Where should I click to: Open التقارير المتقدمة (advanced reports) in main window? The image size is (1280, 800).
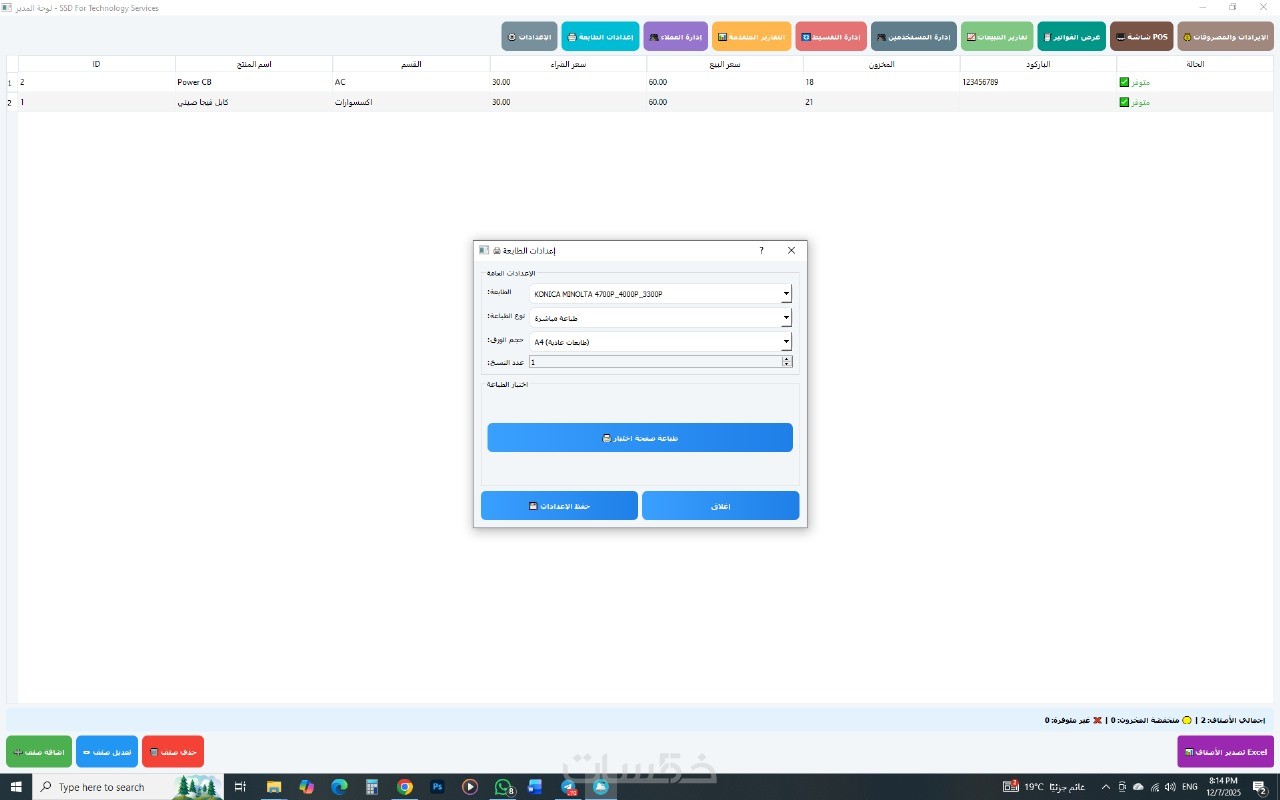click(751, 37)
